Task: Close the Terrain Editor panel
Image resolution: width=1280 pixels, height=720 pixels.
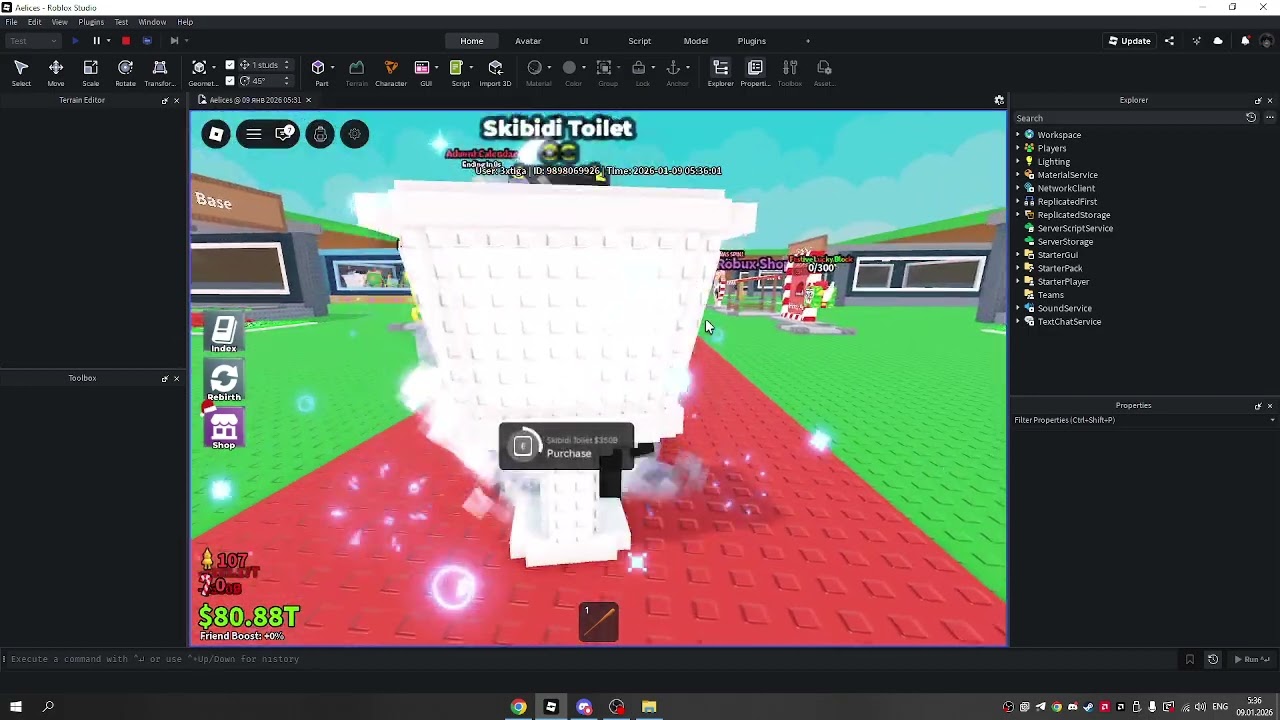Action: 177,101
